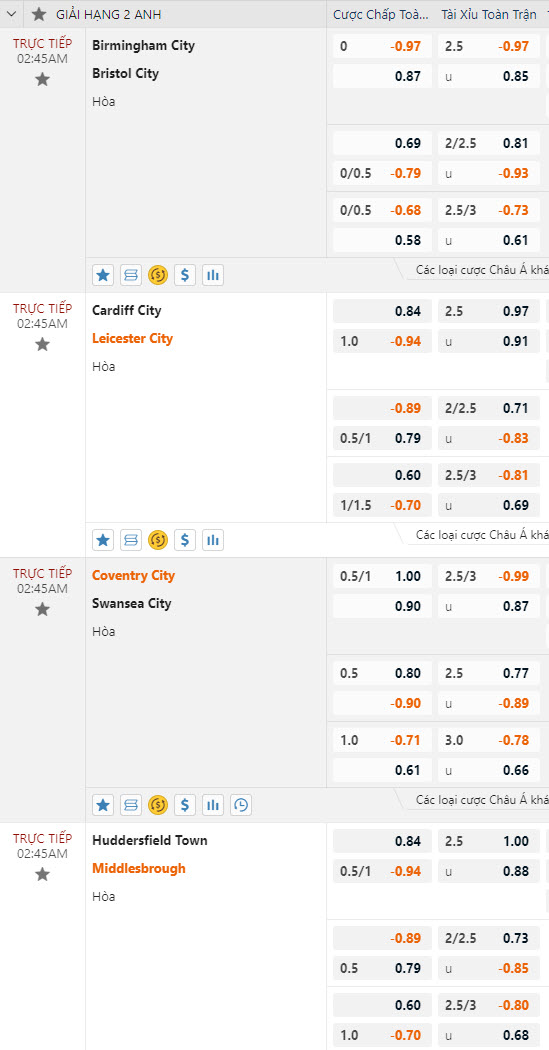Click blue star icon under Birmingham City match
549x1050 pixels.
click(103, 275)
